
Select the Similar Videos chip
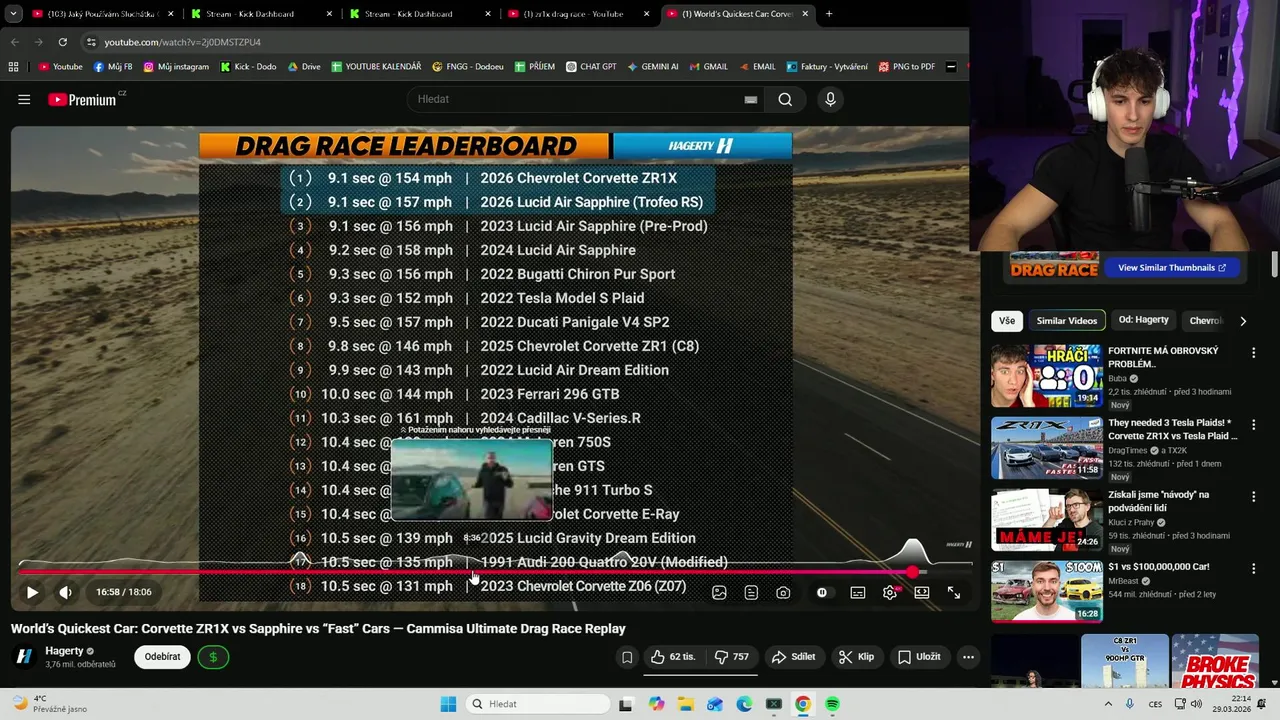[x=1067, y=321]
